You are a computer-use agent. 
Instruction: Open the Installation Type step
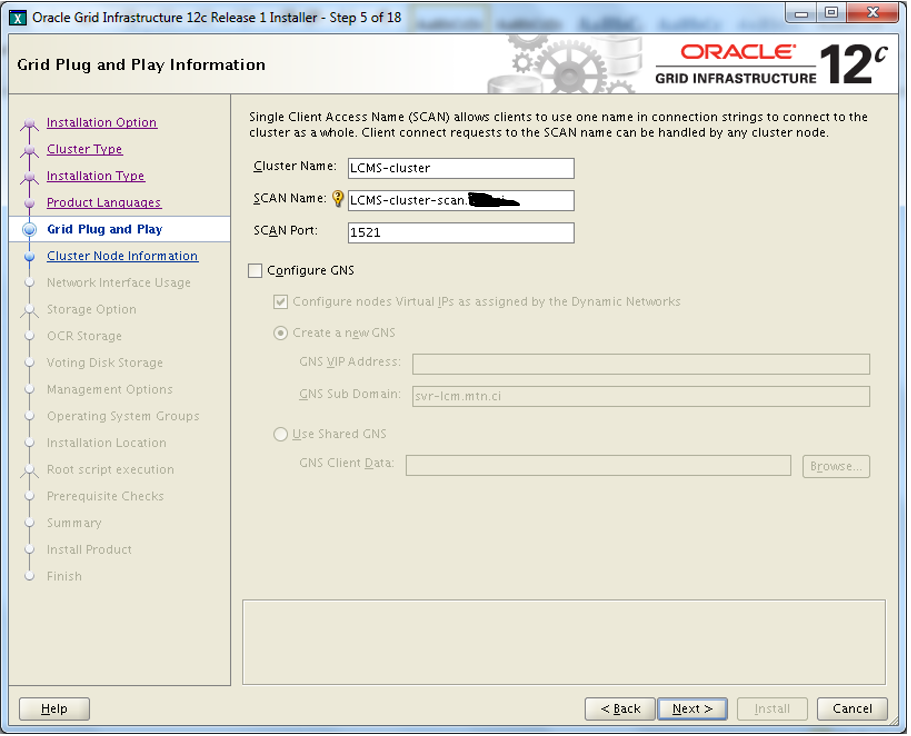(95, 177)
